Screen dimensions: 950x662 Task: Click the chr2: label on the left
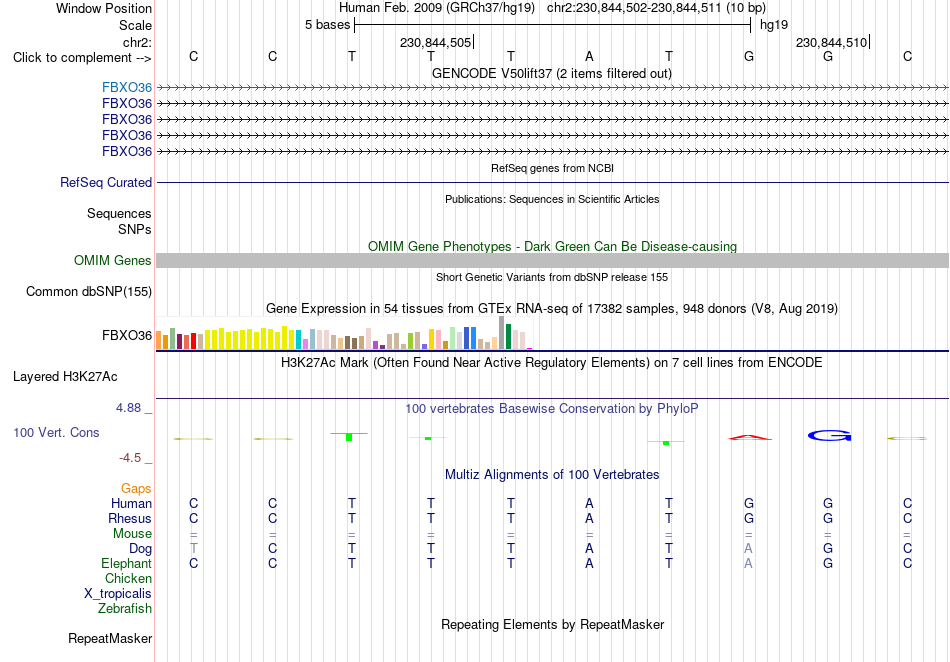pos(137,42)
